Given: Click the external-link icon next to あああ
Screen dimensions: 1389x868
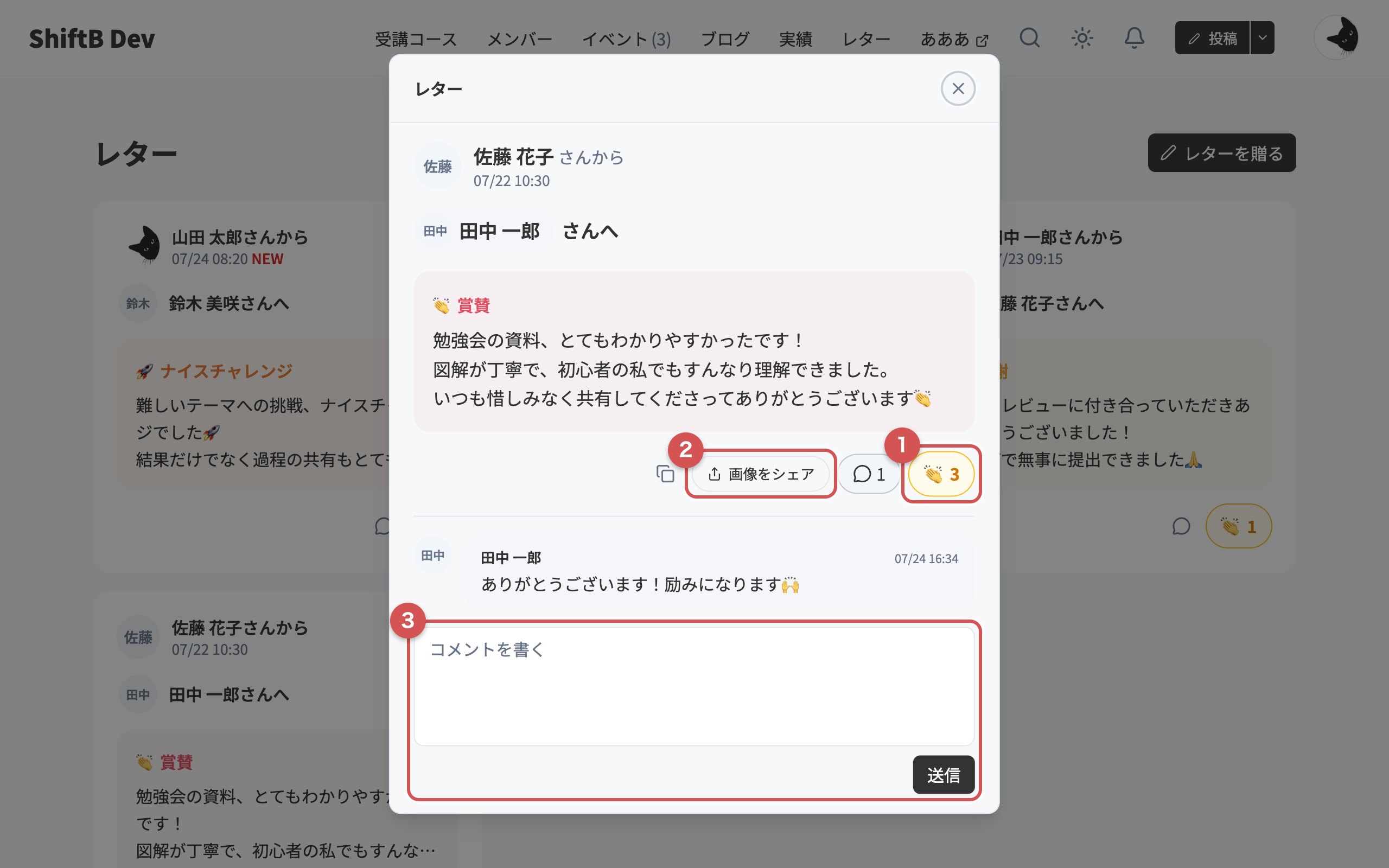Looking at the screenshot, I should 982,41.
